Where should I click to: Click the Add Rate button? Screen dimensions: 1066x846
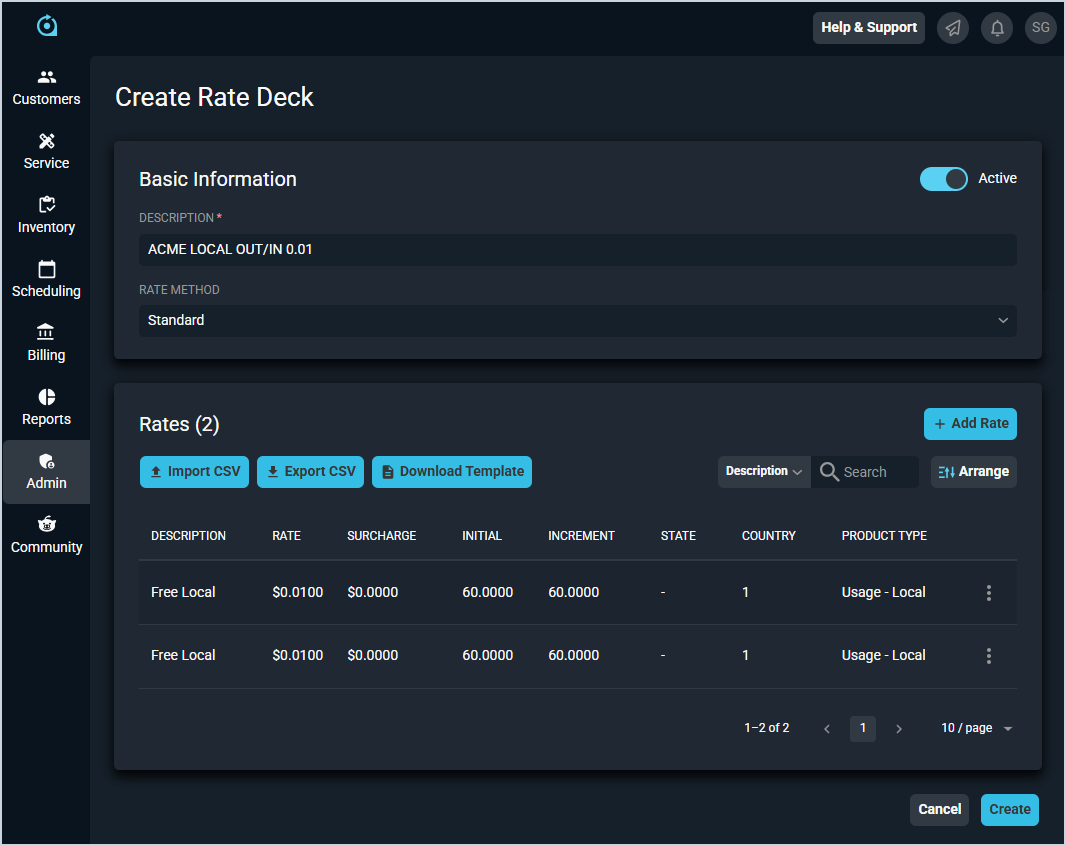(970, 424)
